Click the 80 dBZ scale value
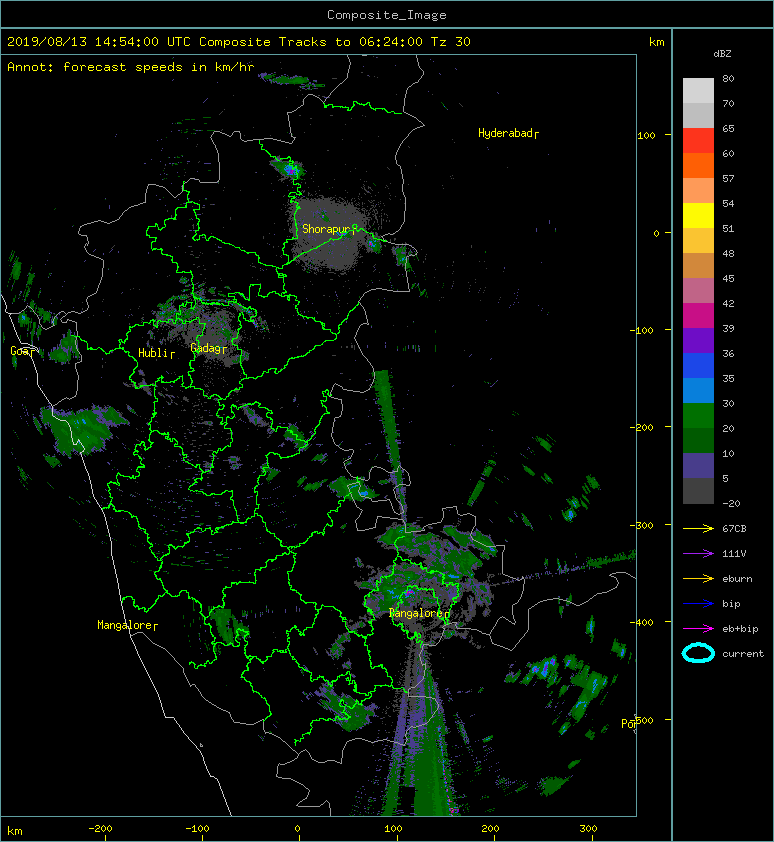 pyautogui.click(x=728, y=78)
